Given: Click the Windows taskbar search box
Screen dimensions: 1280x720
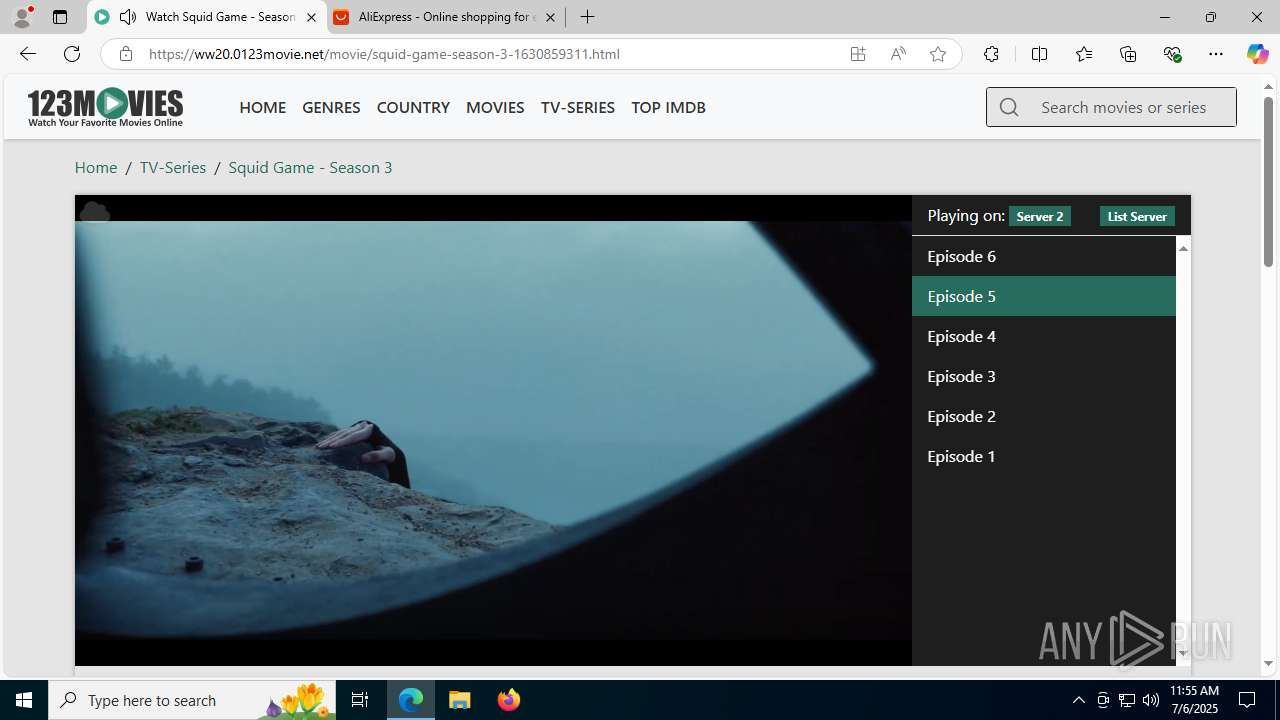Looking at the screenshot, I should coord(192,700).
